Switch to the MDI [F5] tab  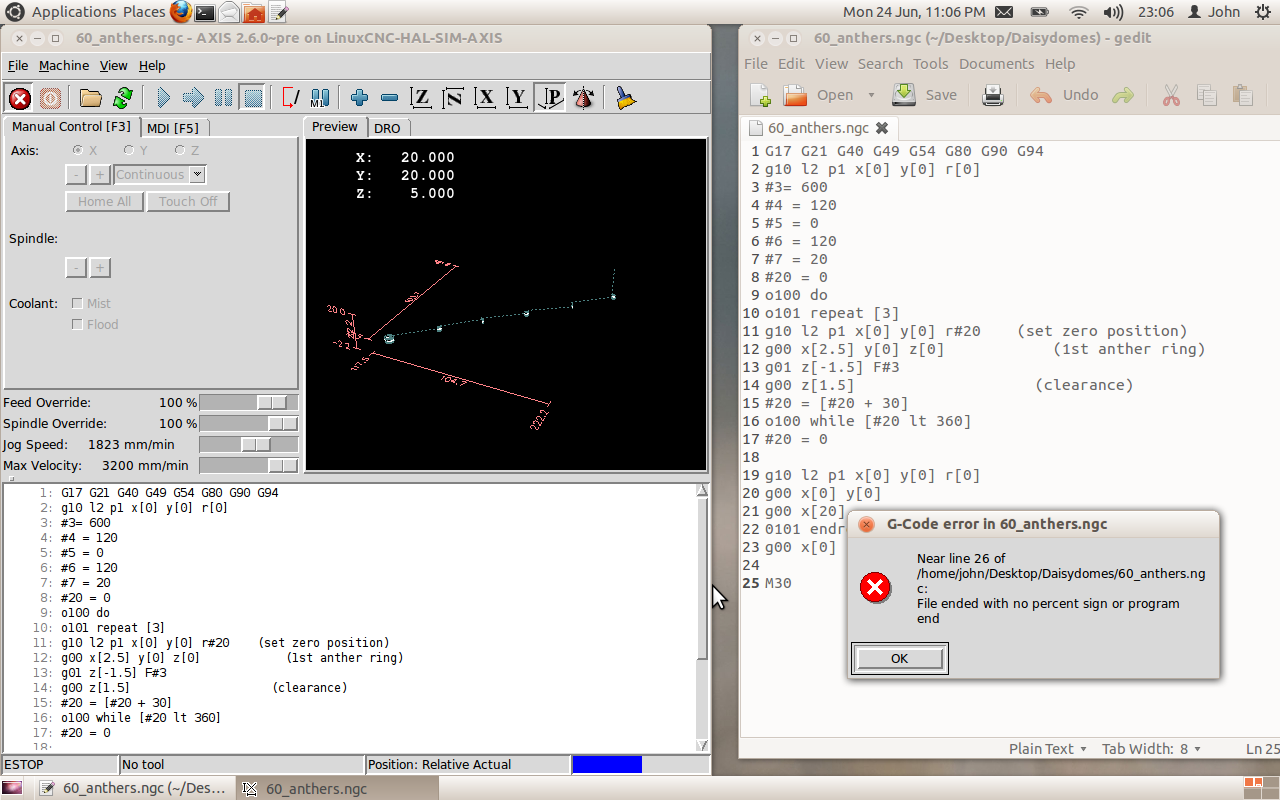click(x=172, y=127)
